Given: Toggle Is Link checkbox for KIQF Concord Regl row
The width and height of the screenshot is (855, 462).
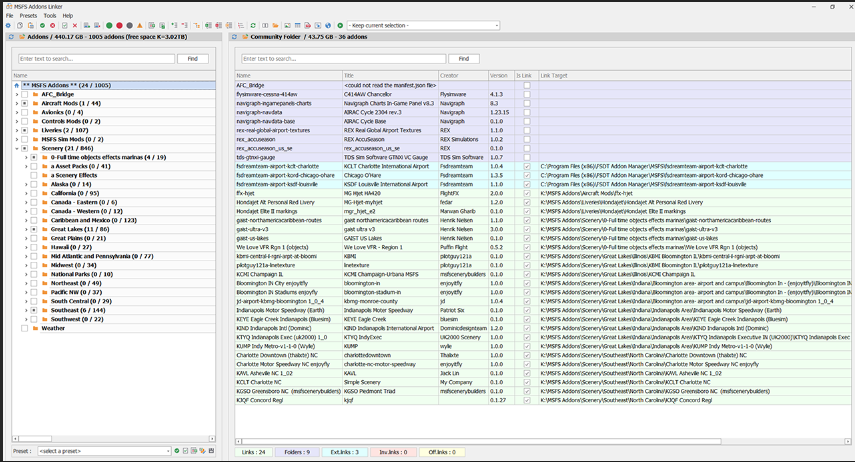Looking at the screenshot, I should pyautogui.click(x=527, y=400).
